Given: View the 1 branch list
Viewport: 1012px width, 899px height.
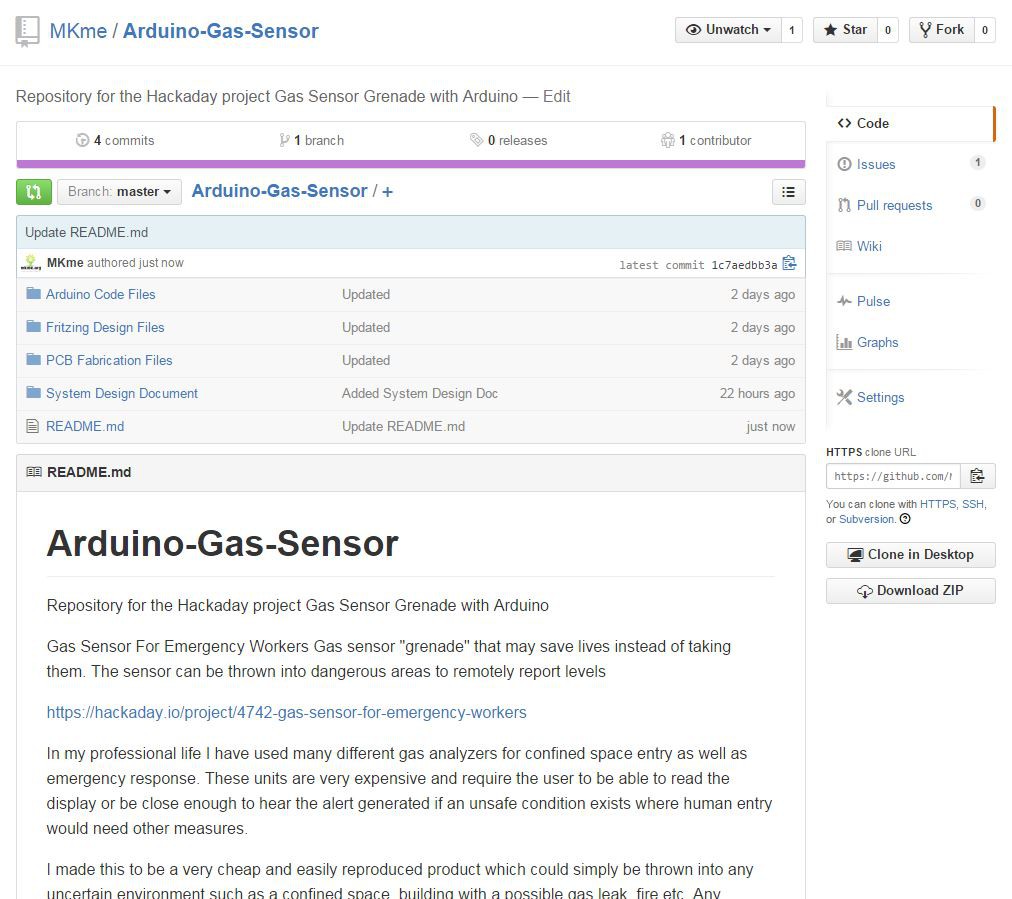Looking at the screenshot, I should tap(311, 140).
